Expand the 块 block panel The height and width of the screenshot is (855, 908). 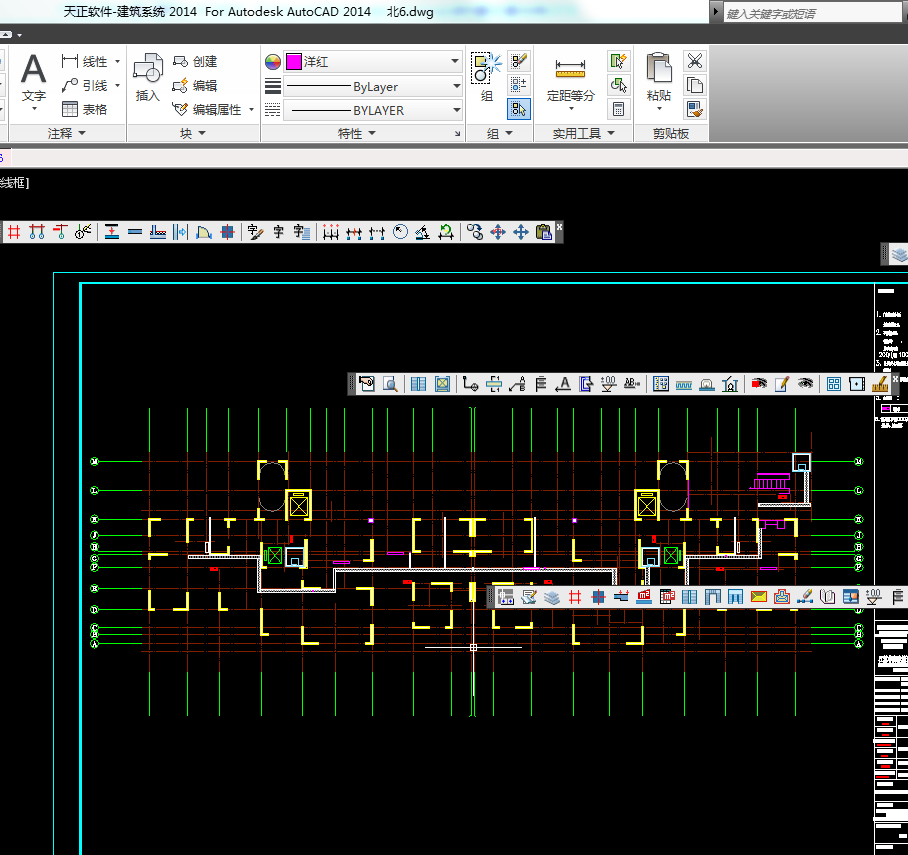click(x=193, y=134)
